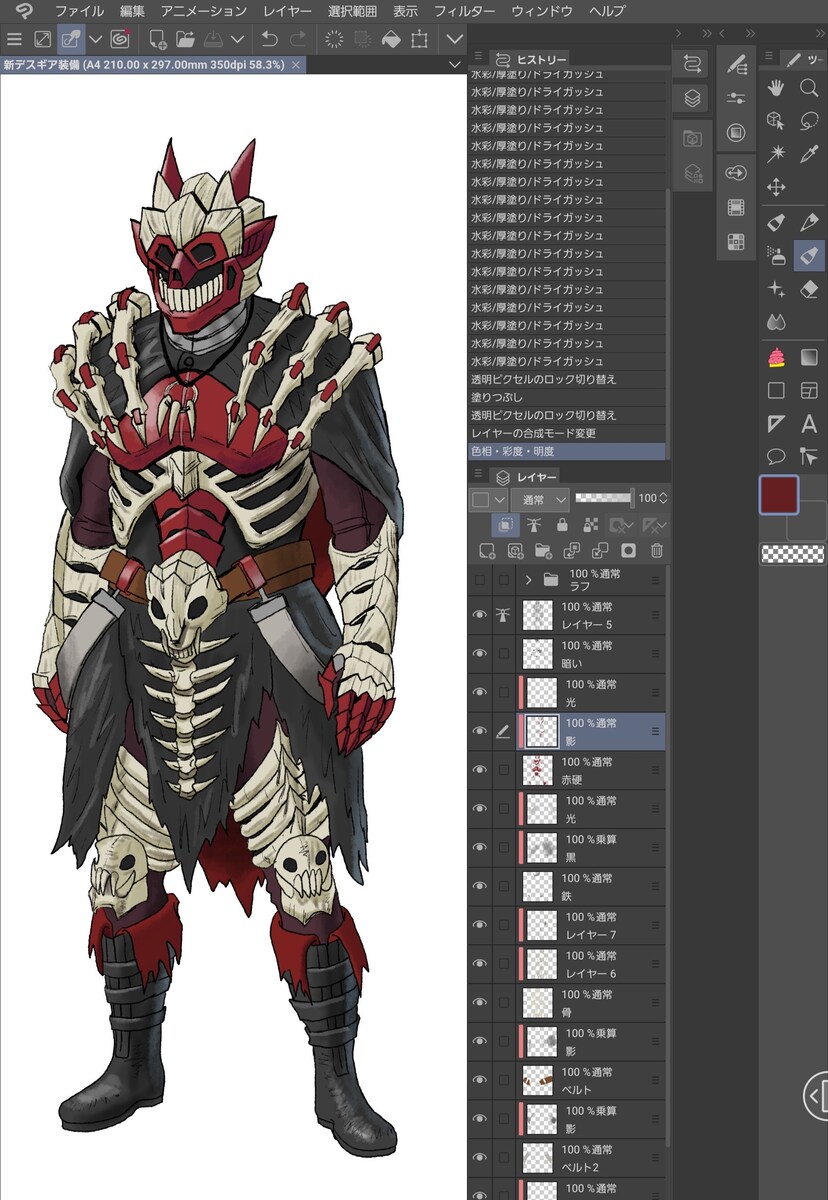
Task: Select the Eyedropper tool
Action: (x=809, y=154)
